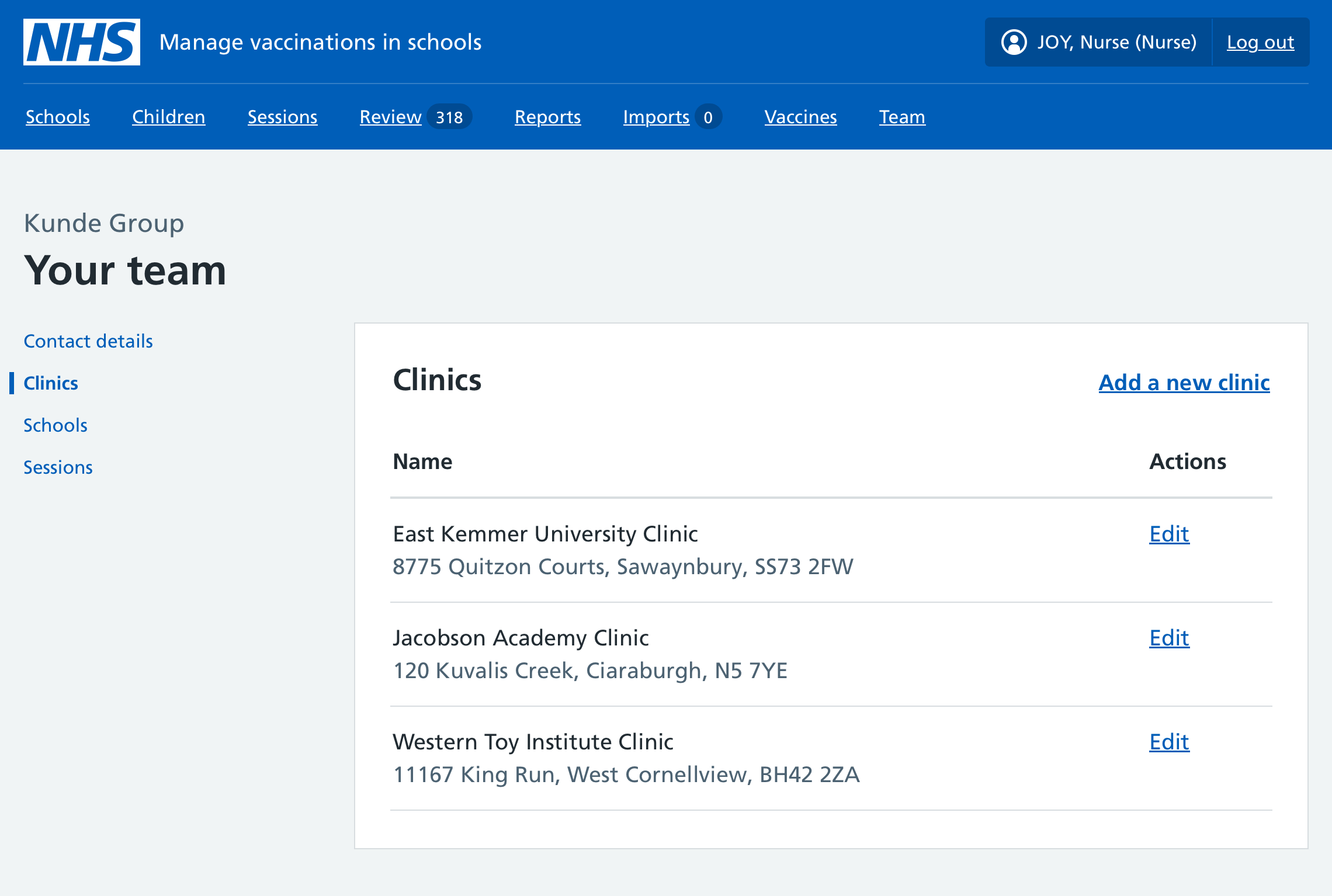This screenshot has width=1332, height=896.
Task: Open Contact details in the side menu
Action: click(x=88, y=341)
